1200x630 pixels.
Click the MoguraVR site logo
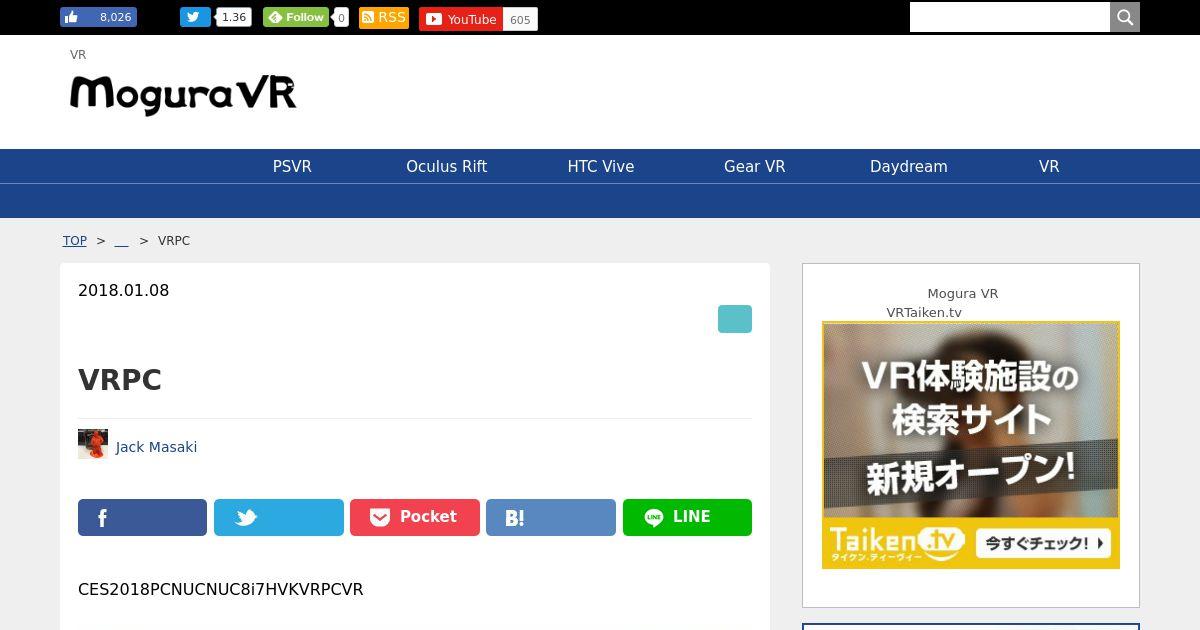(183, 94)
